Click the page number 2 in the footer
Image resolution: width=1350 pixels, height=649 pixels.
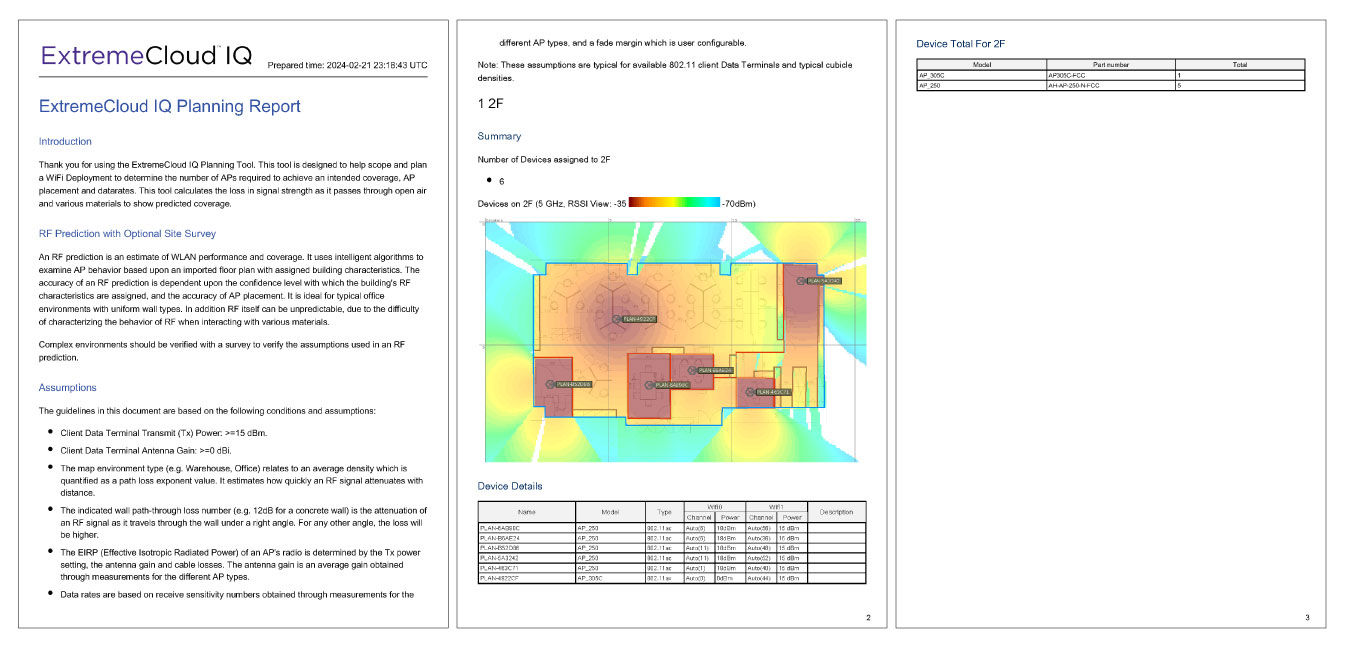pos(868,618)
